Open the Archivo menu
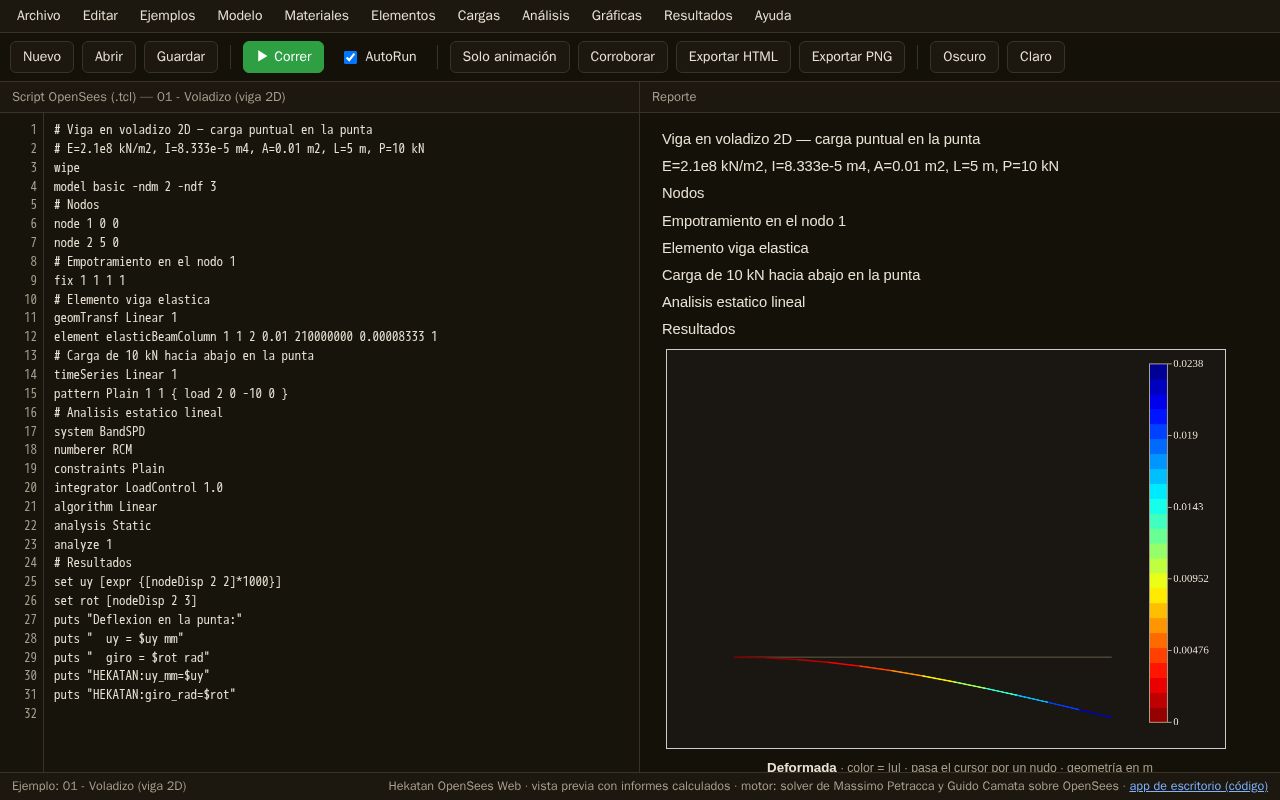1280x800 pixels. point(38,15)
